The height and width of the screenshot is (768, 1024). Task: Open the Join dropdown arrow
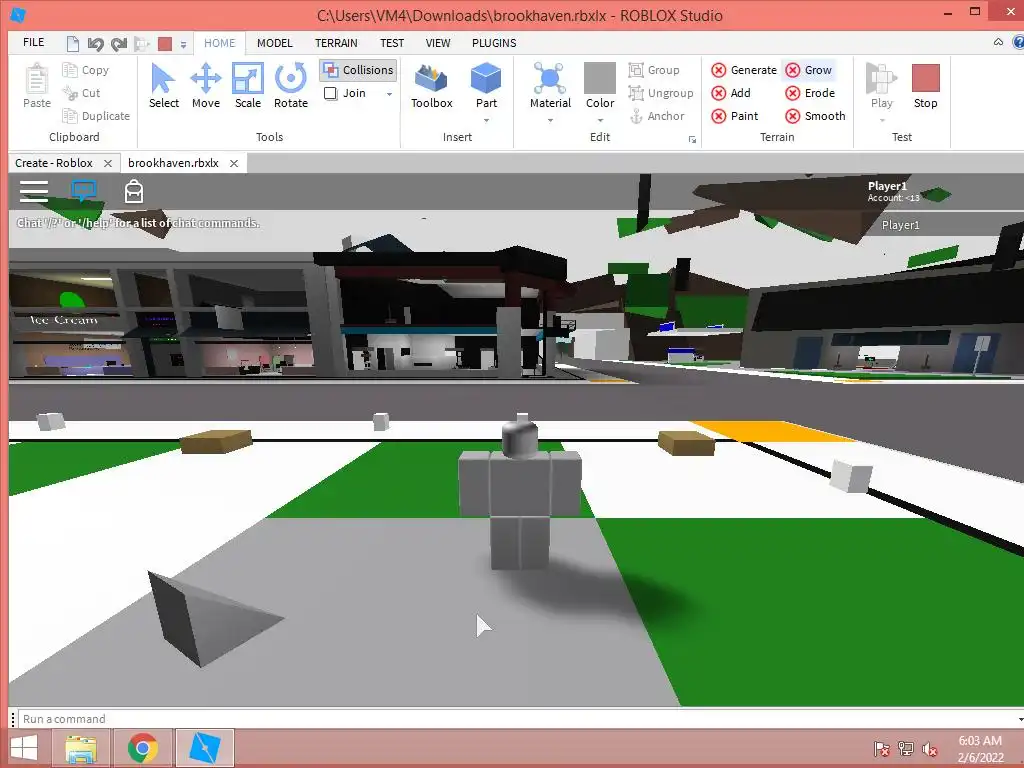point(389,94)
